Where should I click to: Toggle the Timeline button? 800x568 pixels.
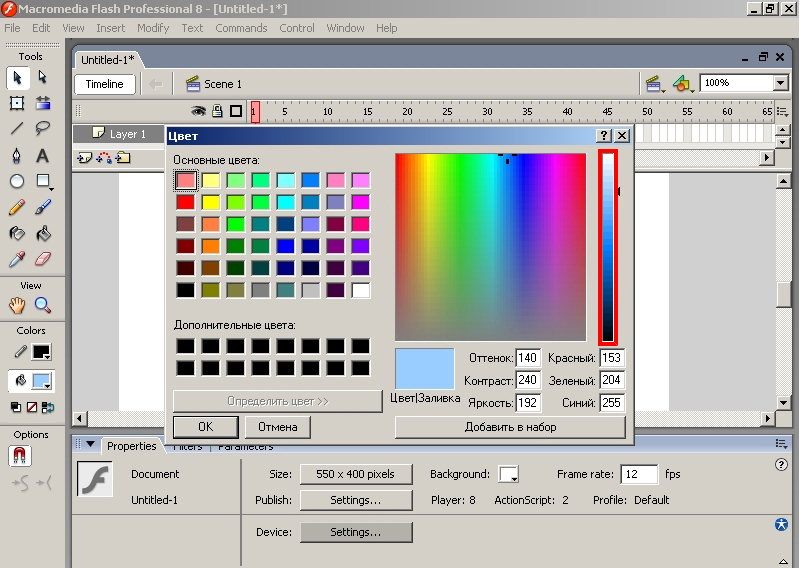[105, 84]
